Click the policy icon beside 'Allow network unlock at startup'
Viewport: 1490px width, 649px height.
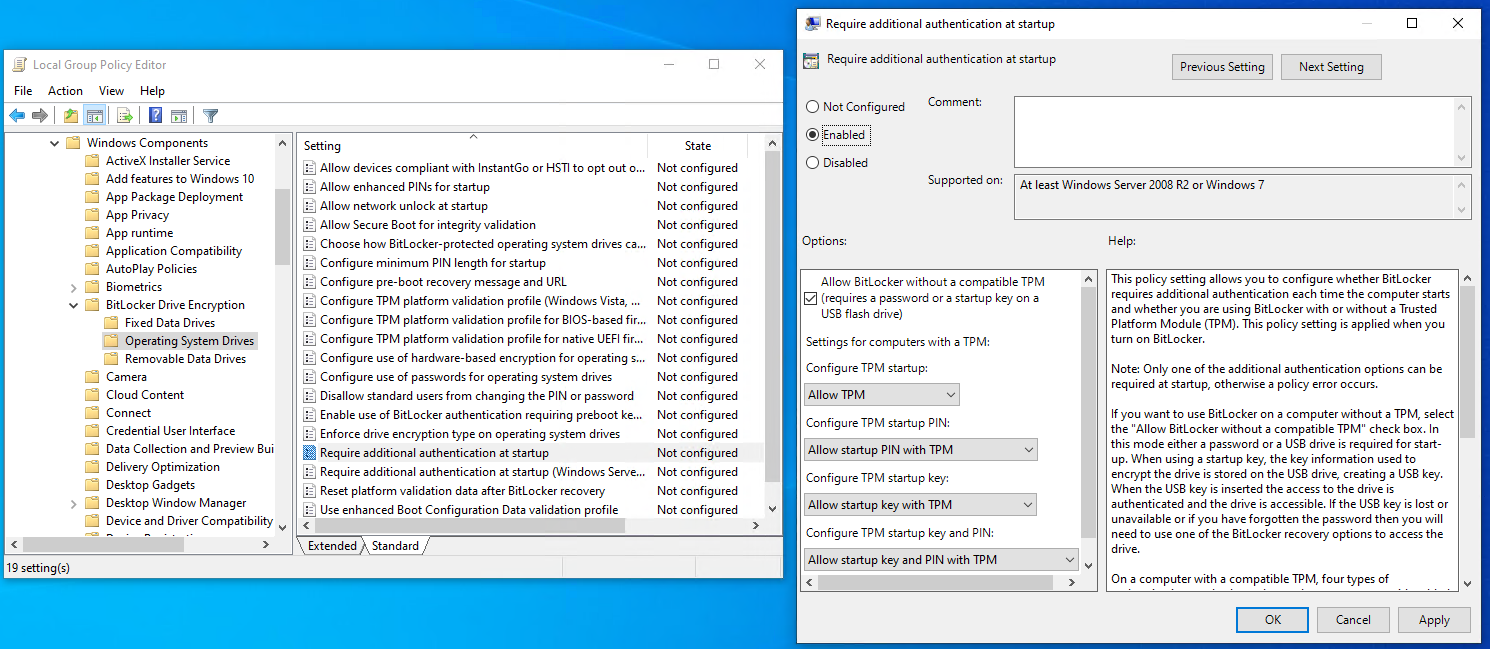click(x=310, y=206)
